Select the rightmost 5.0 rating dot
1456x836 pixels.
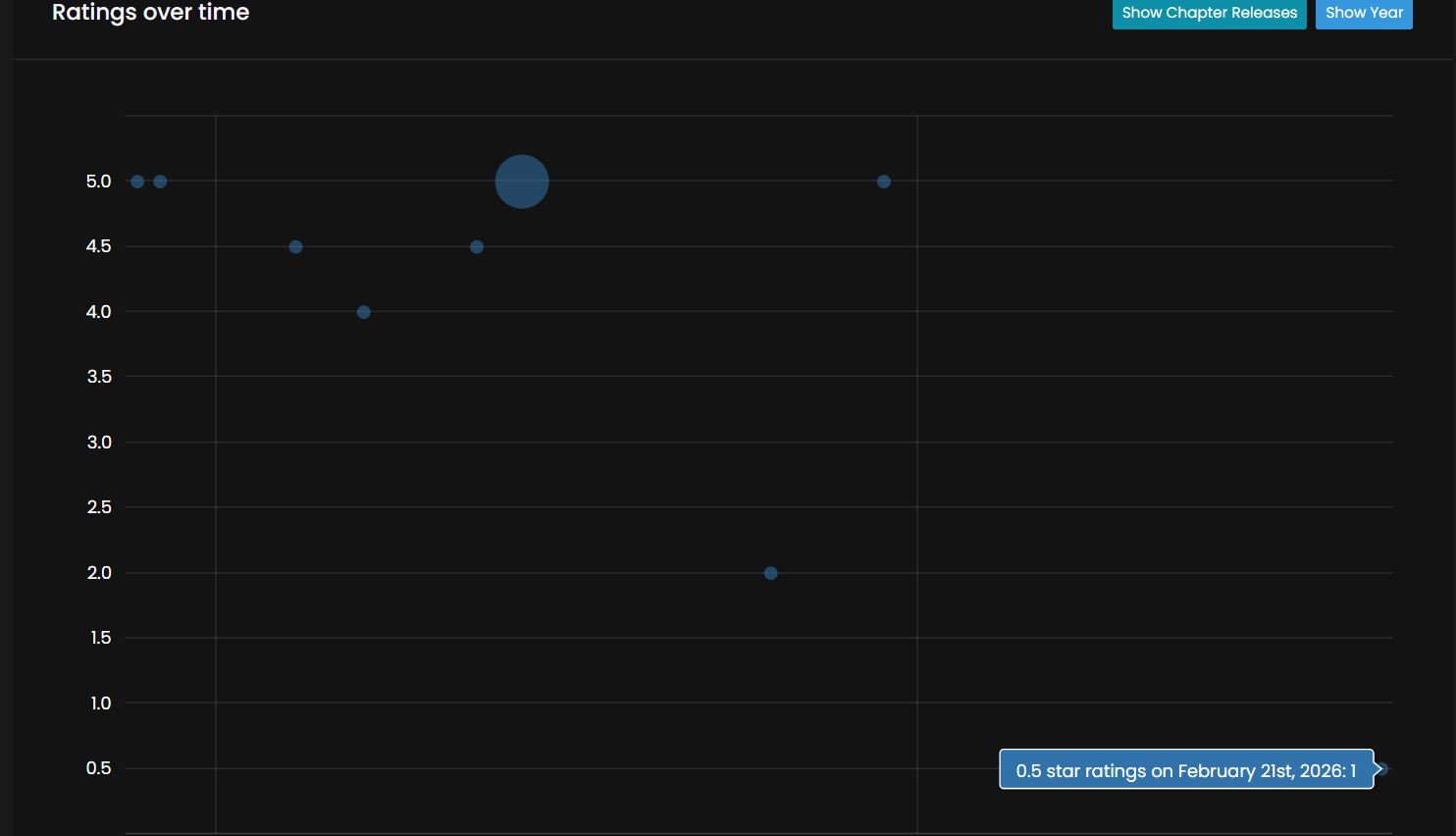click(x=884, y=182)
